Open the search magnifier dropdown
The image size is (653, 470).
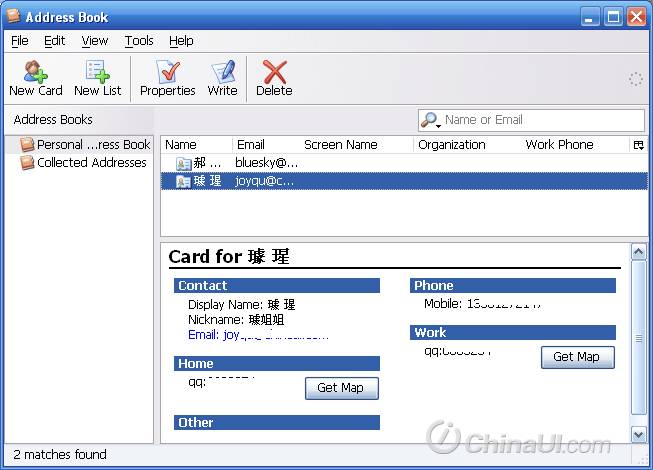pyautogui.click(x=431, y=120)
